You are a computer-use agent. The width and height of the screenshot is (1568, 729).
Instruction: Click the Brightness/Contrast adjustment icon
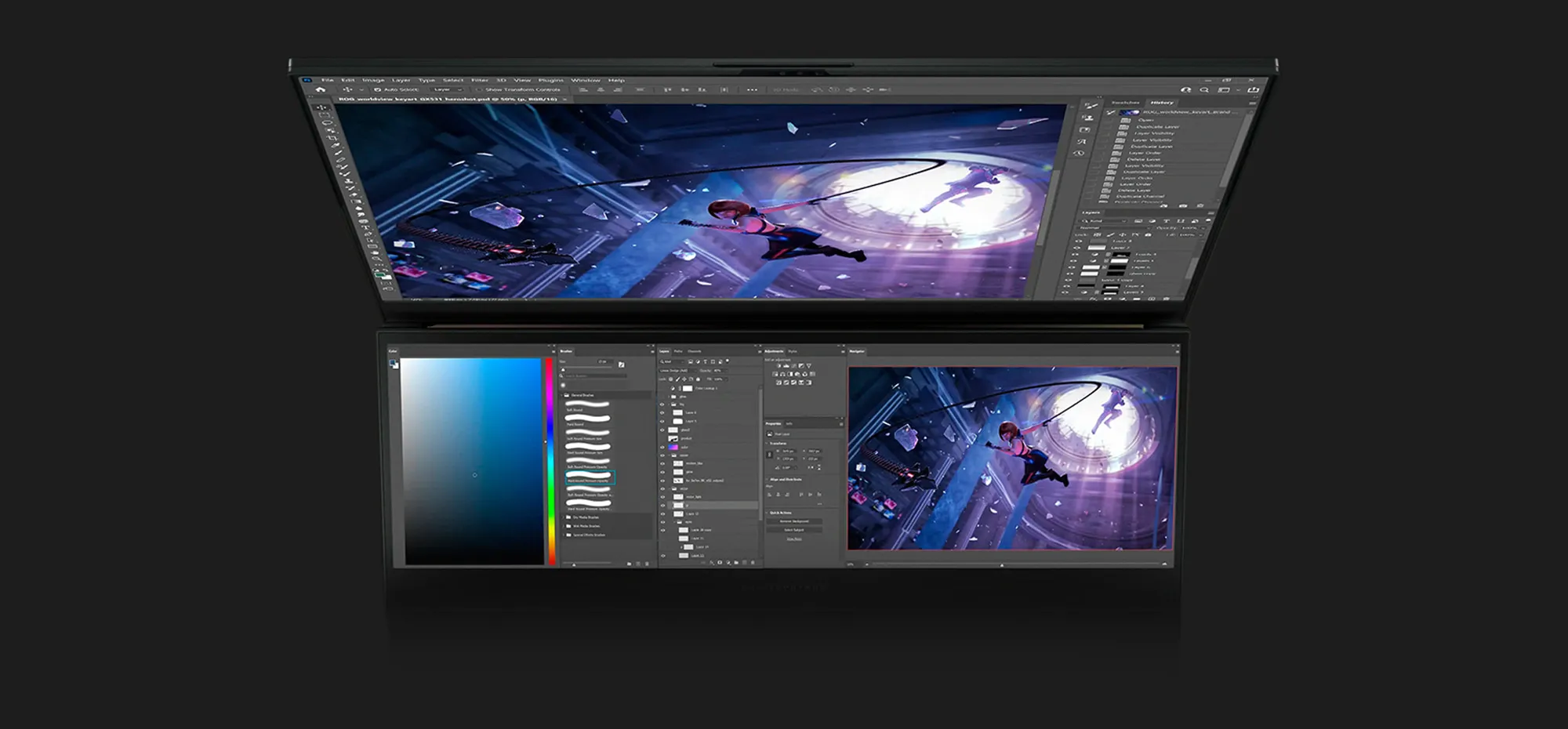click(778, 366)
